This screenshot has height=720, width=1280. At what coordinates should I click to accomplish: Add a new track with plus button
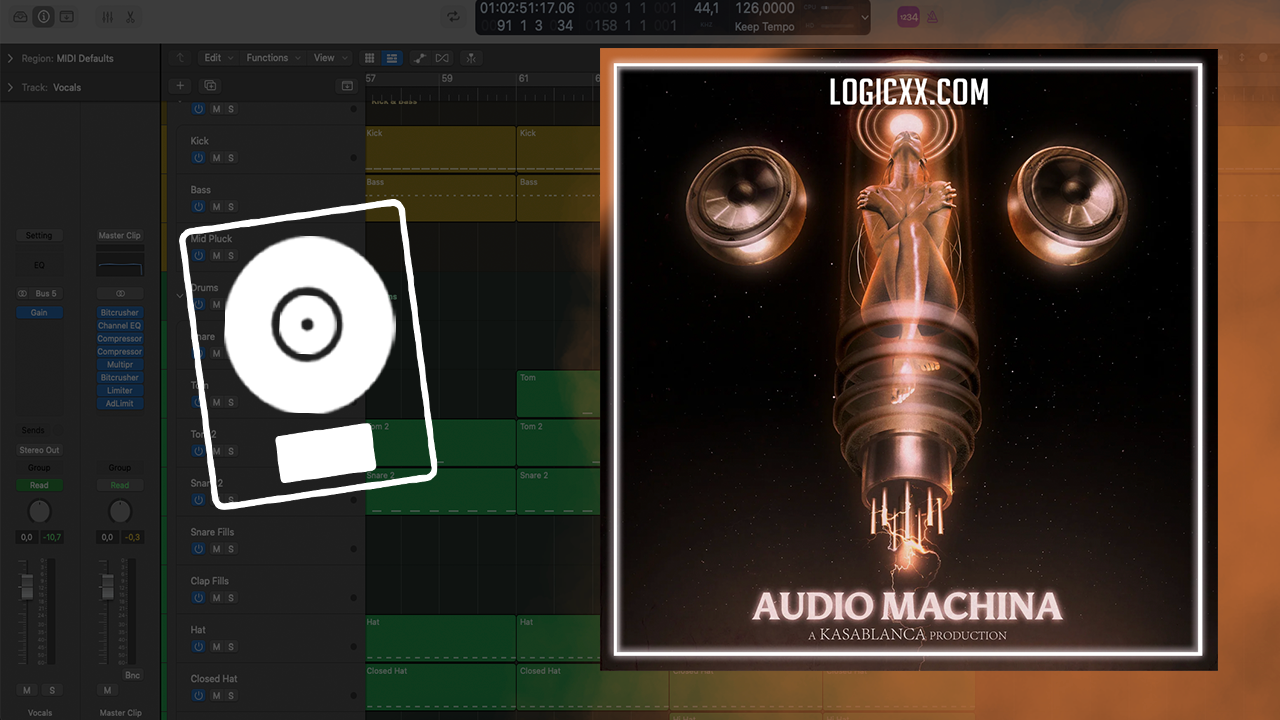tap(180, 86)
